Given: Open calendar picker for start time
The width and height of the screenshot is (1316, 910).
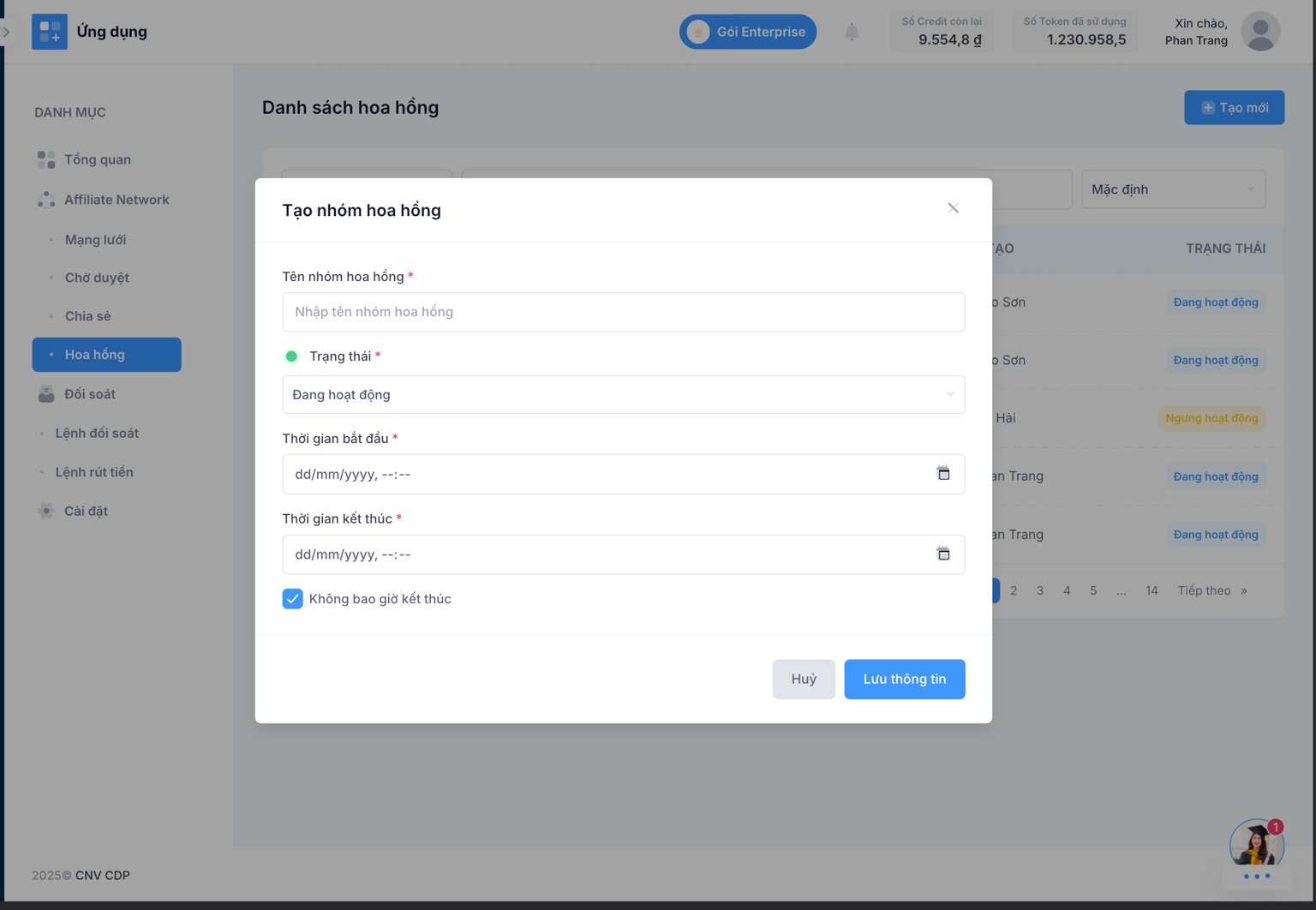Looking at the screenshot, I should 942,474.
